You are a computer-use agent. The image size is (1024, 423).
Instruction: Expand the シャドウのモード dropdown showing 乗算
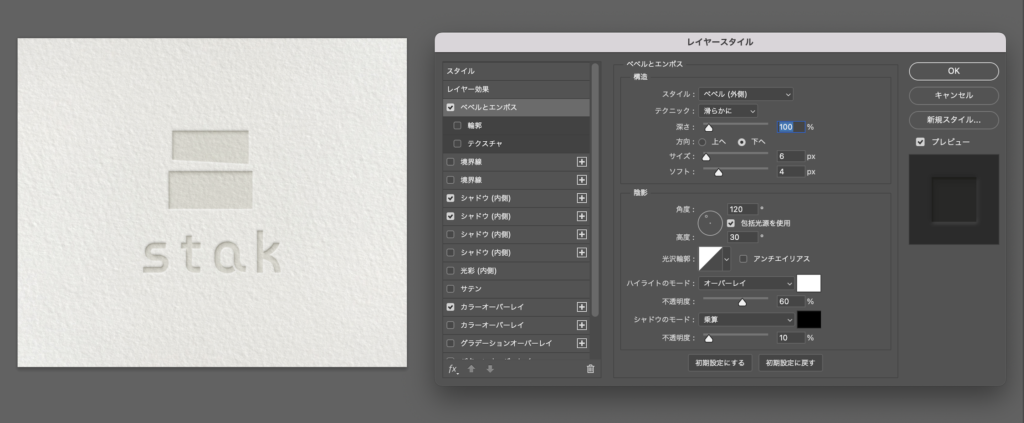pyautogui.click(x=746, y=319)
